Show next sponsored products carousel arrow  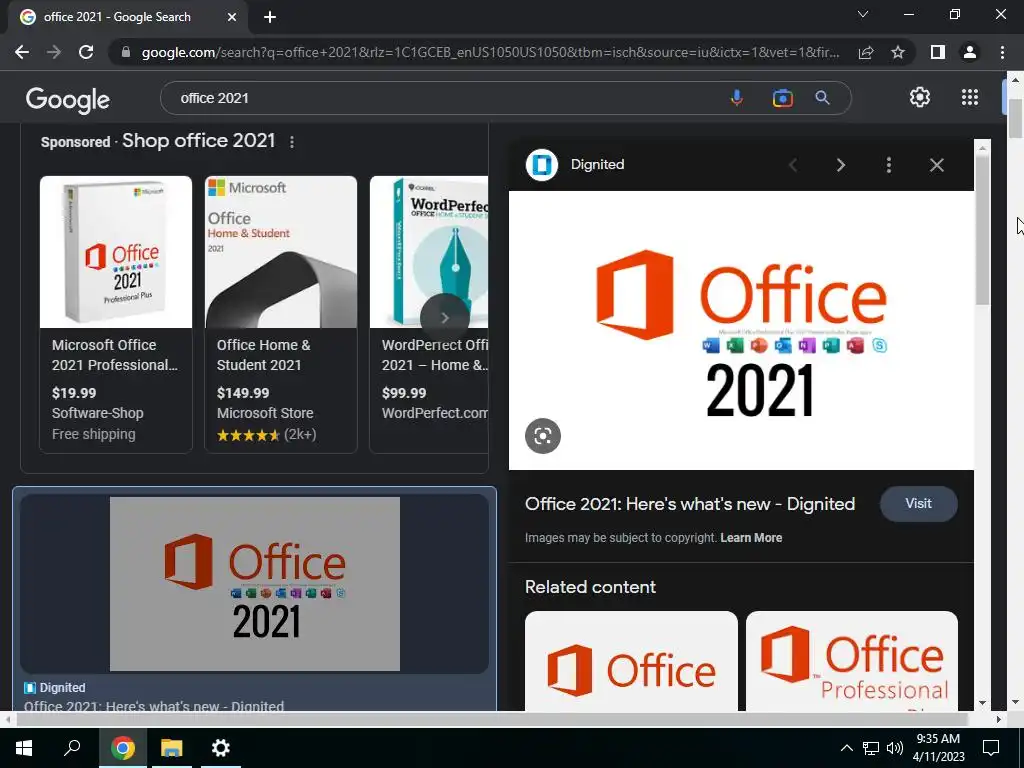click(445, 318)
